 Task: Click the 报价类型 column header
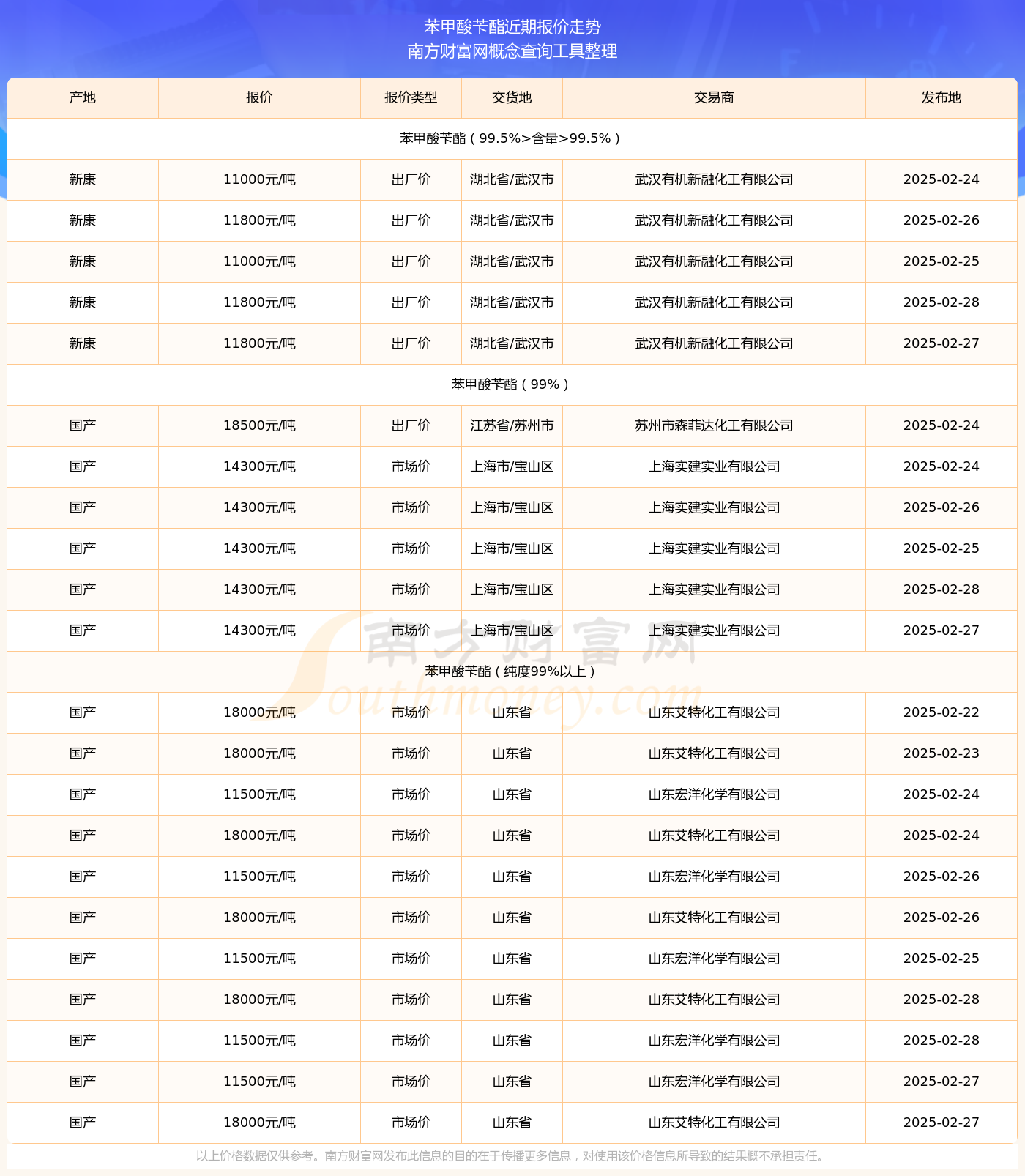tap(411, 97)
